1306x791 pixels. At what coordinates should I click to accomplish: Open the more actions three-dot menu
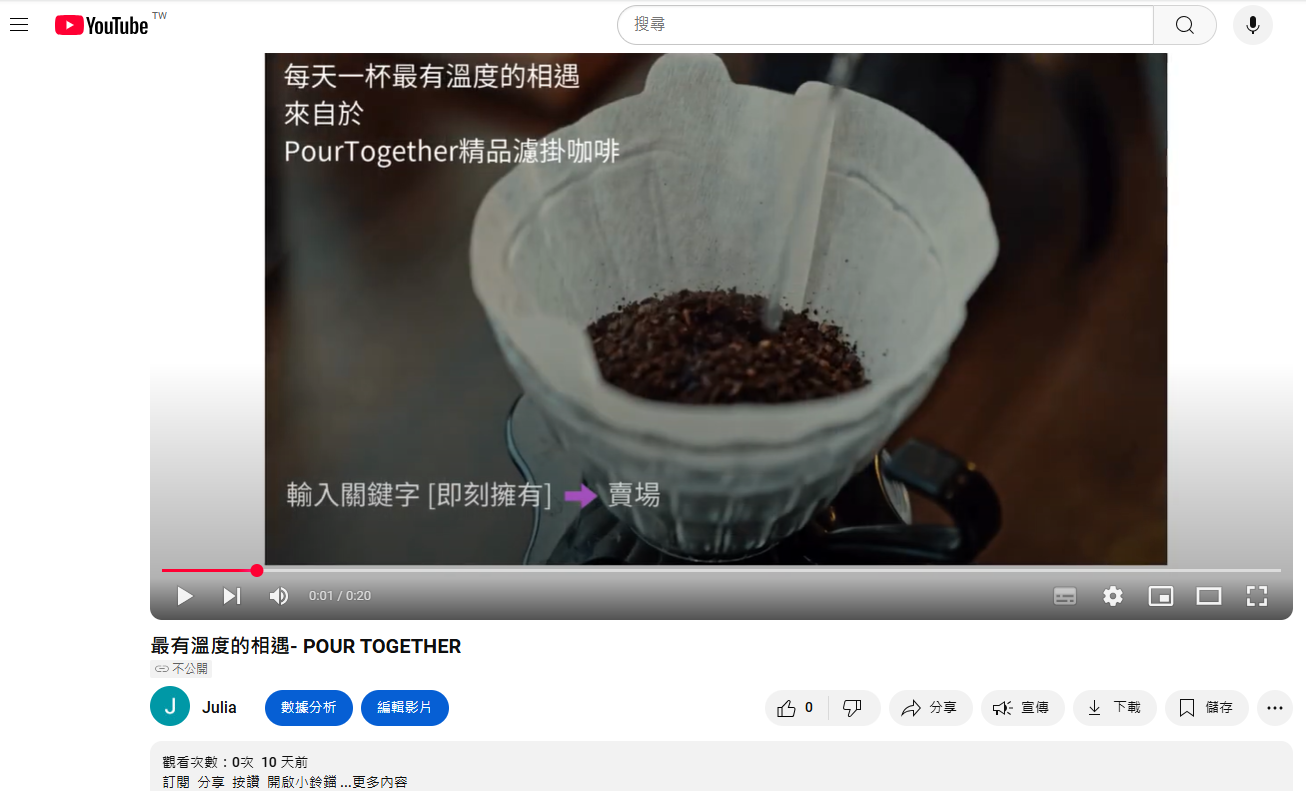pyautogui.click(x=1274, y=708)
